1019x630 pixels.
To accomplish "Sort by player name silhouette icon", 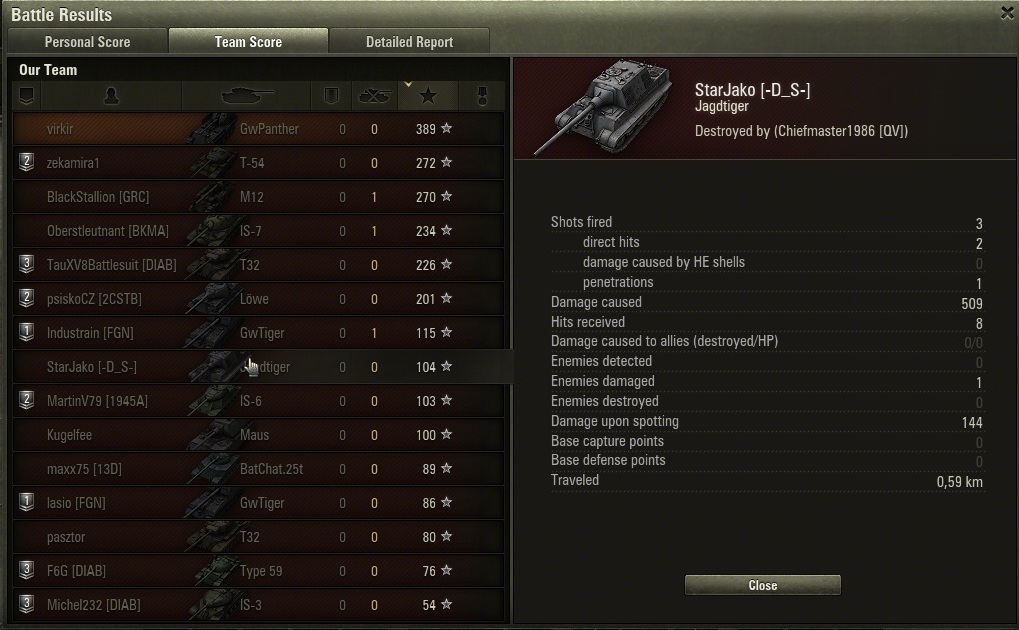I will click(x=111, y=96).
